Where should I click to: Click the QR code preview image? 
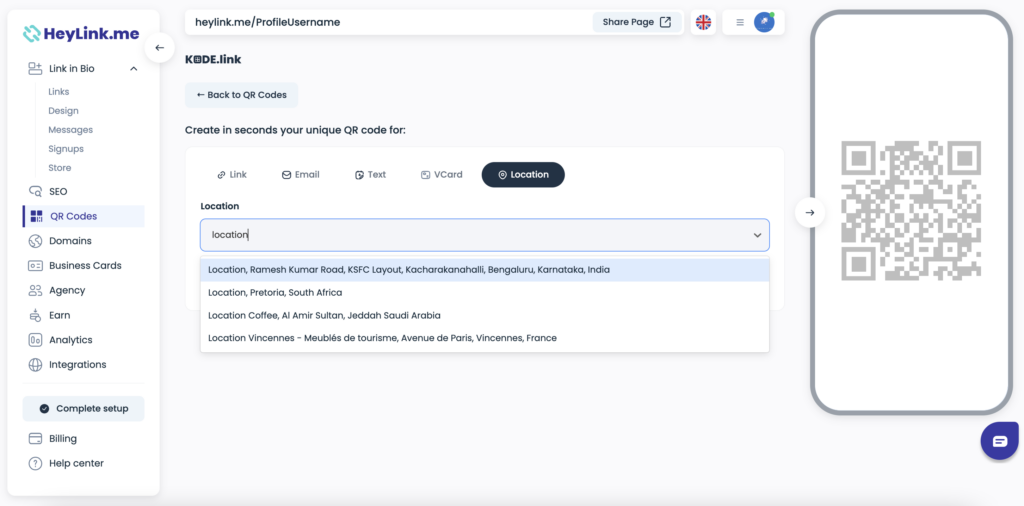tap(911, 211)
